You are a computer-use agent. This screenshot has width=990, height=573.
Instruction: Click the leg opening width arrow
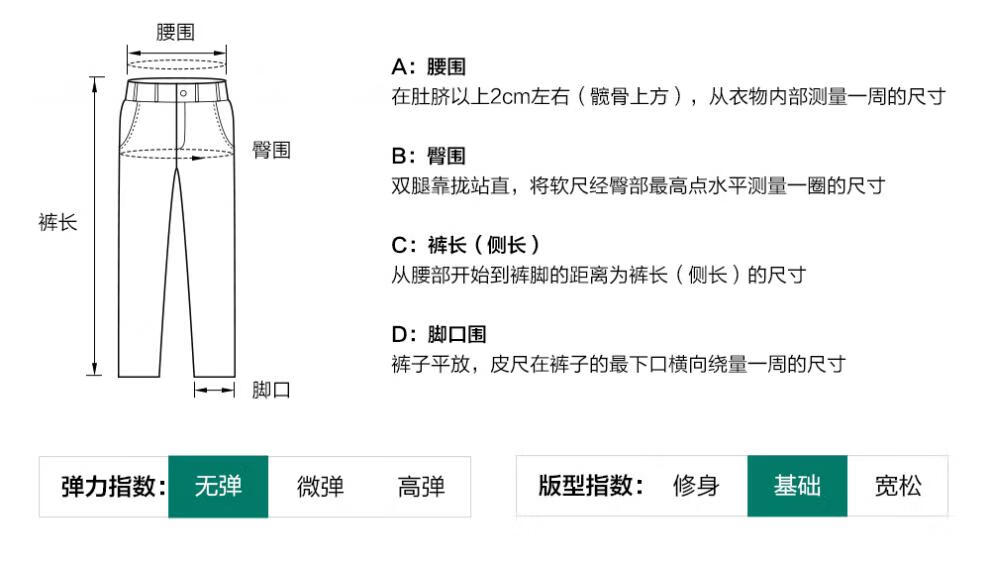tap(215, 390)
